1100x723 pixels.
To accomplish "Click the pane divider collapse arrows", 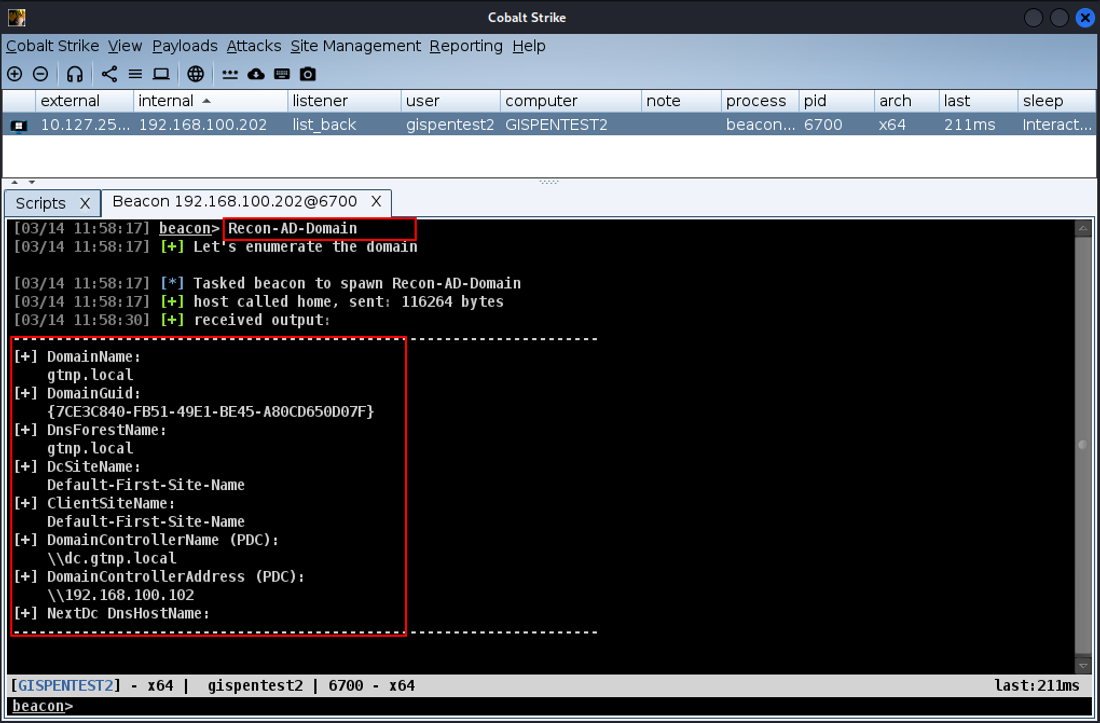I will pos(22,182).
